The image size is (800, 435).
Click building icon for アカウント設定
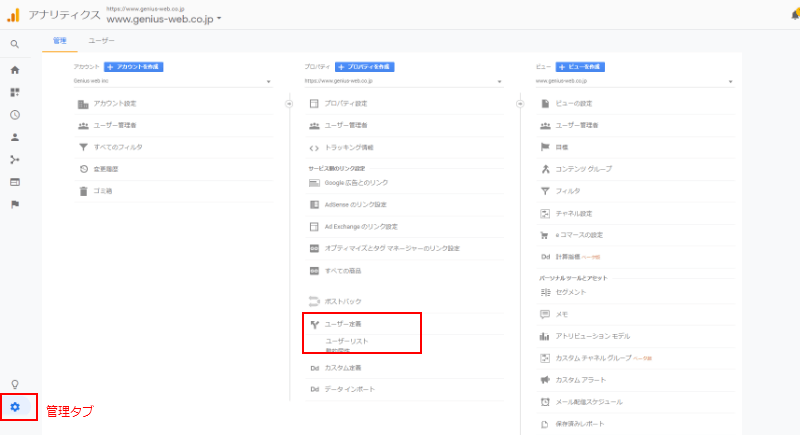coord(83,104)
